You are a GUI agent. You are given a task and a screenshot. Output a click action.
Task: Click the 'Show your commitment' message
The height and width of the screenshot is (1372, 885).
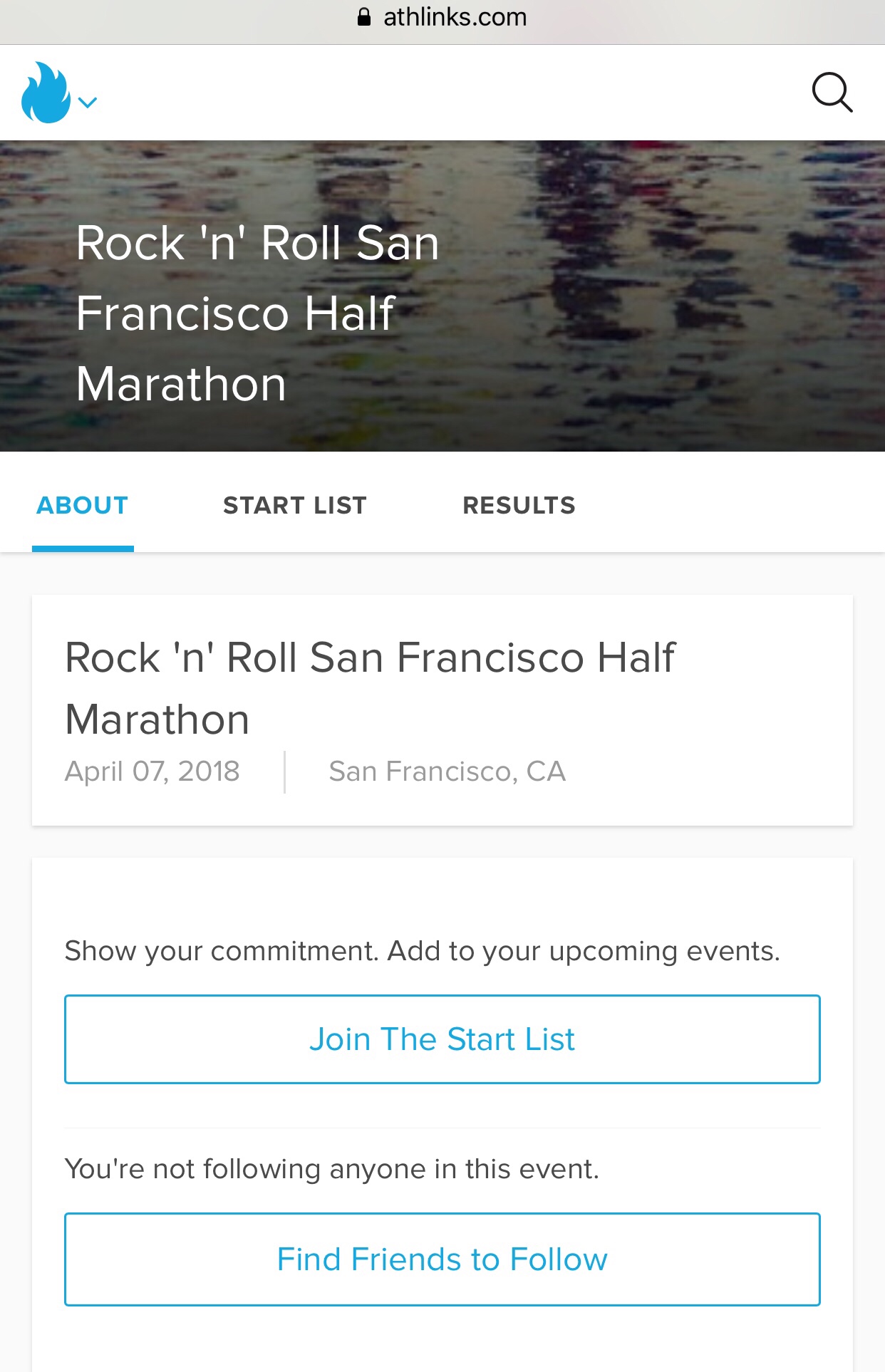coord(422,951)
